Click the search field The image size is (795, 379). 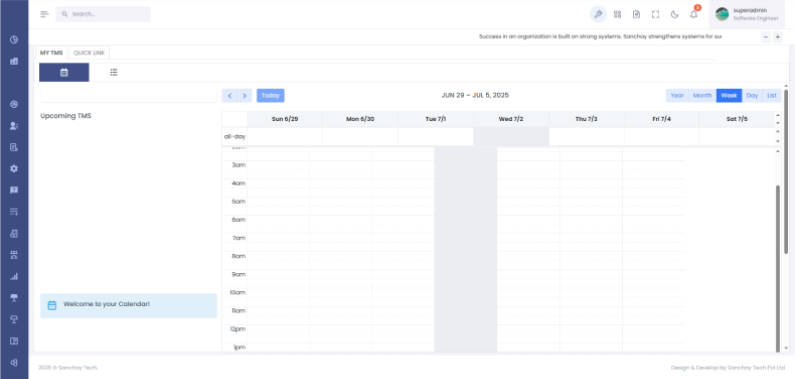coord(103,14)
